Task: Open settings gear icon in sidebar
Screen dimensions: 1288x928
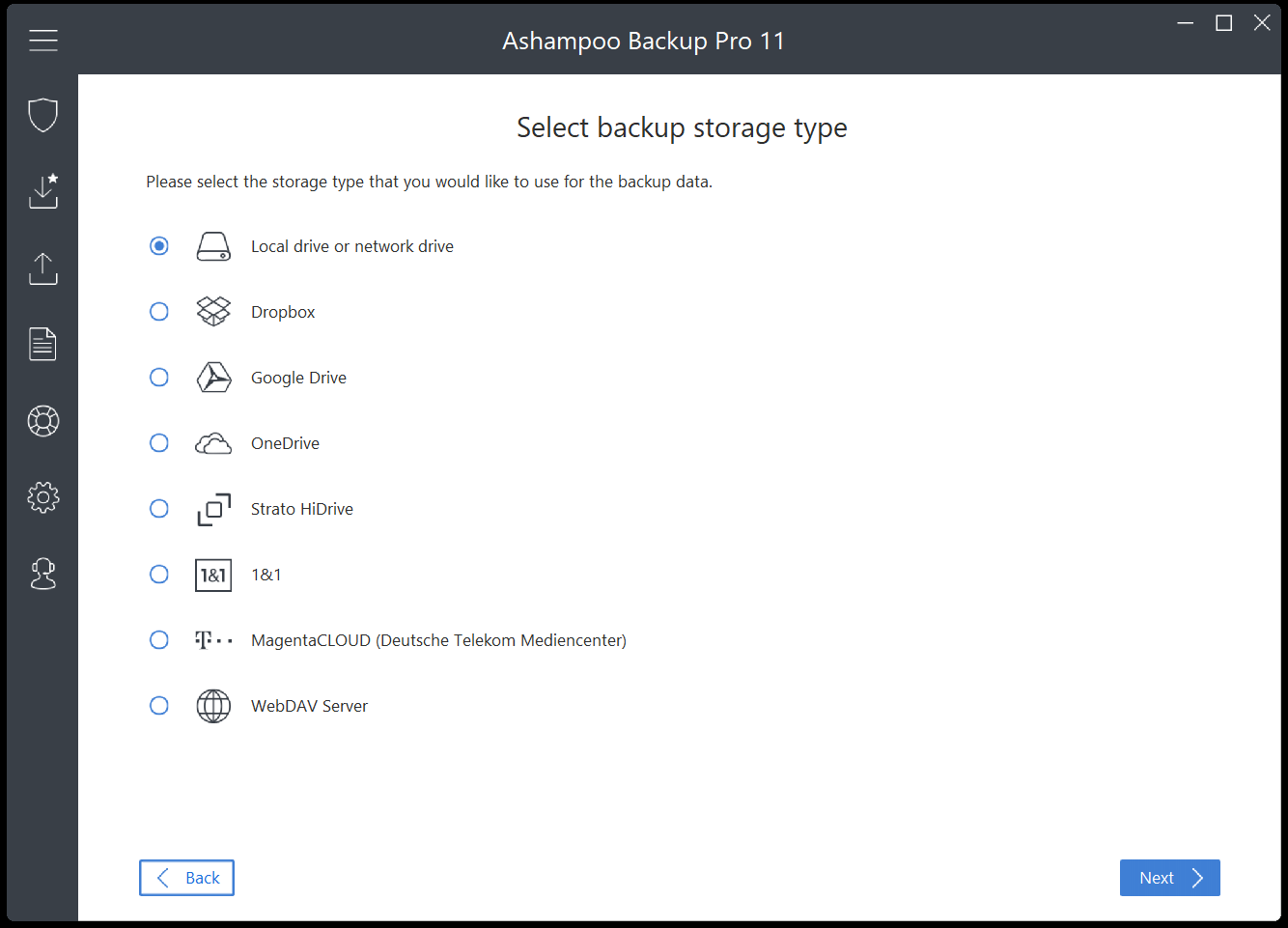Action: point(43,497)
